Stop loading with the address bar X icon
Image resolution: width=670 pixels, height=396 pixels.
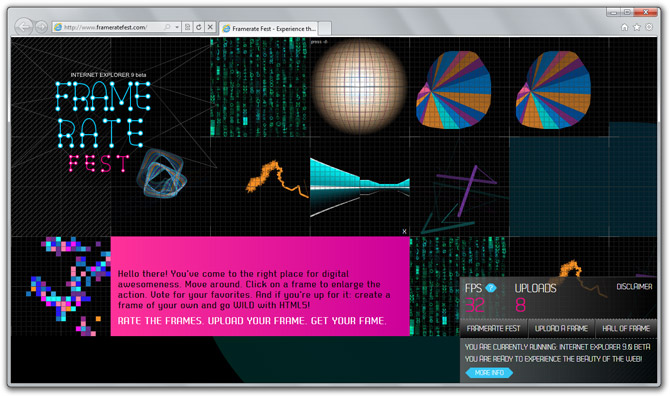210,27
